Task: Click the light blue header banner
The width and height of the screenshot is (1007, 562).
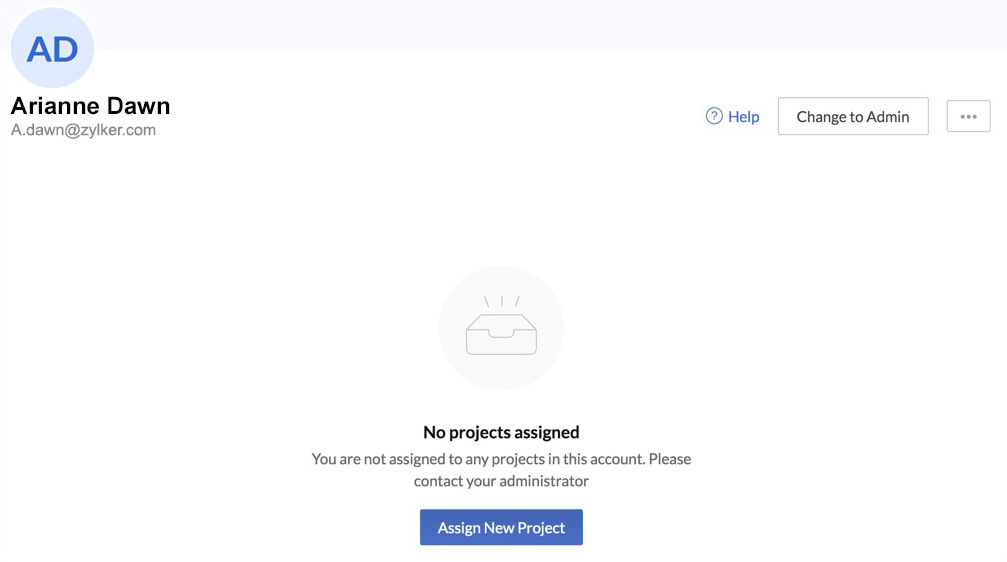Action: pyautogui.click(x=550, y=24)
